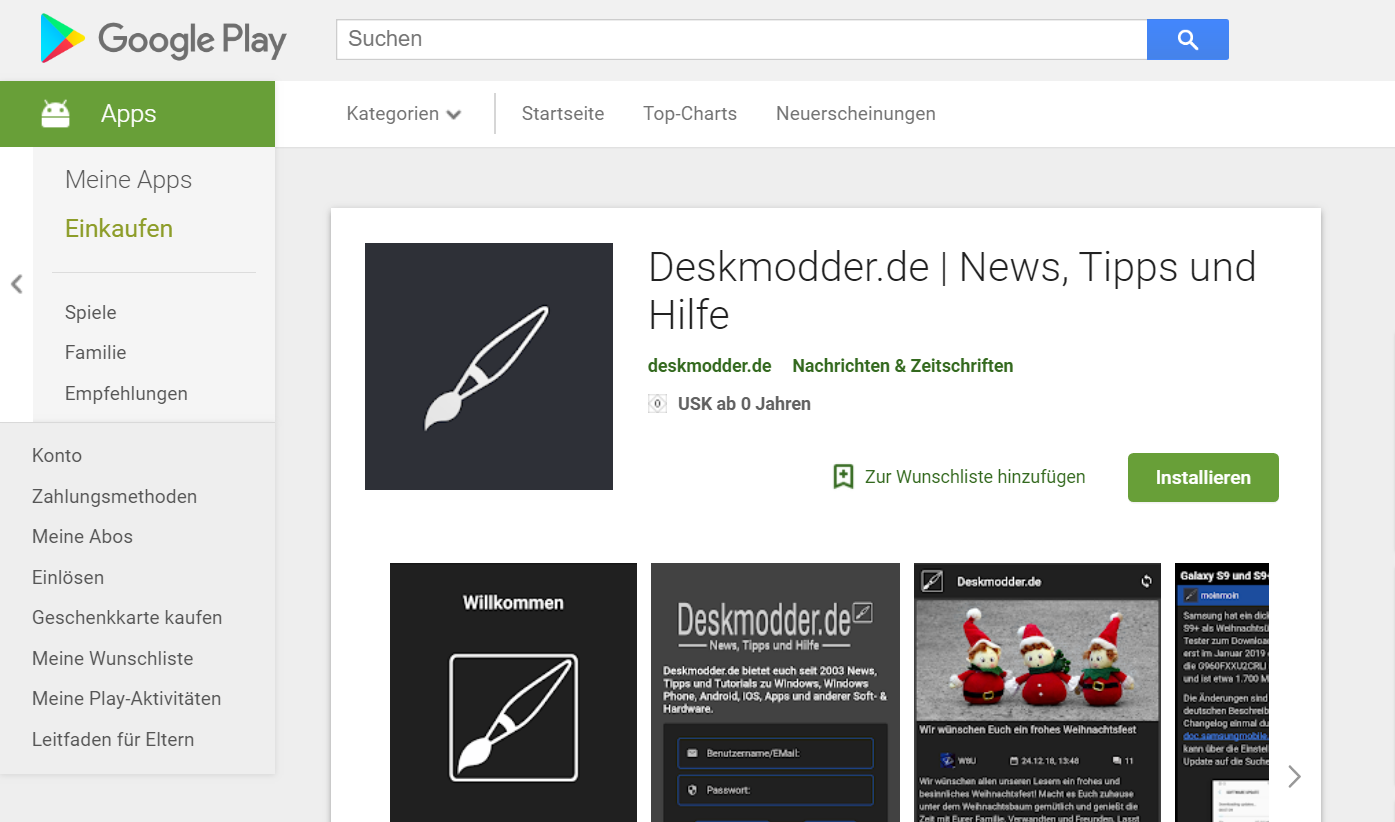Open Meine Wunschliste in the sidebar

(113, 659)
